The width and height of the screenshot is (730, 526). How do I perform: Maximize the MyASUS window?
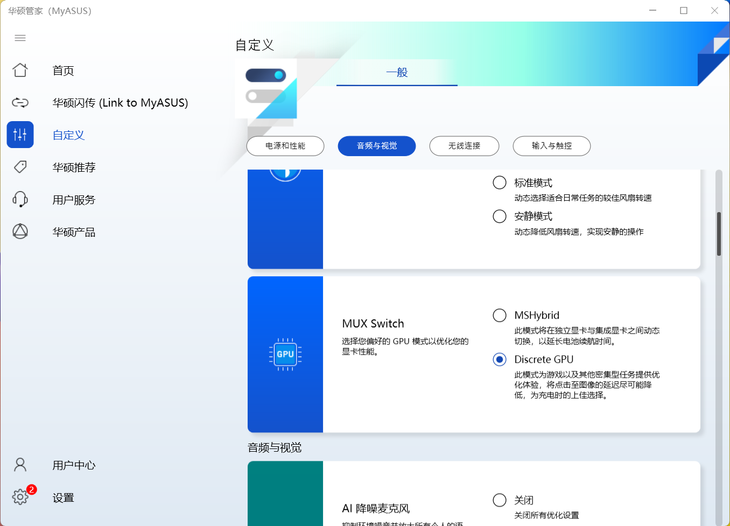683,10
